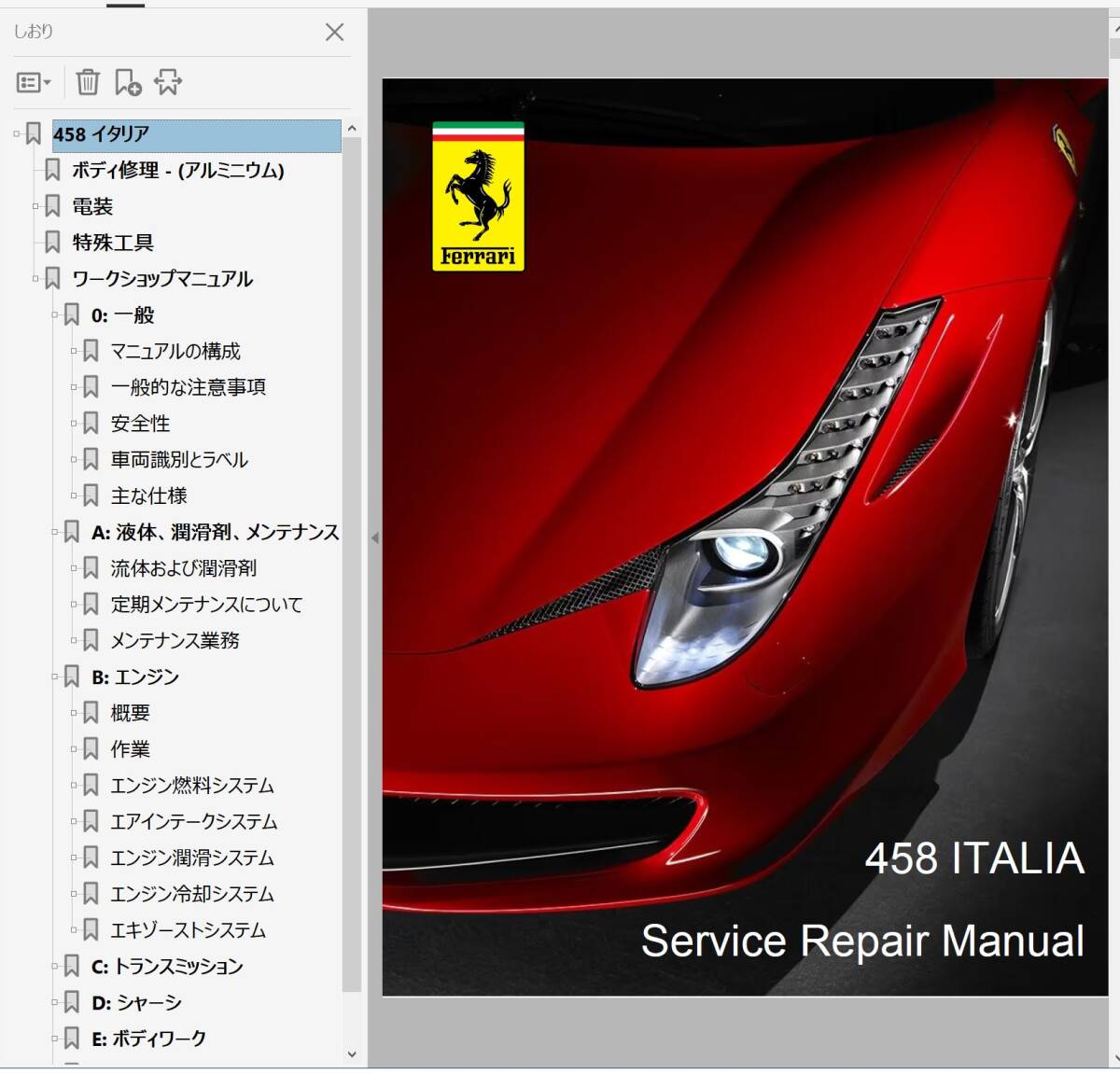Screen dimensions: 1120x1074
Task: Collapse the ワークショップマニュアル node
Action: [x=35, y=279]
